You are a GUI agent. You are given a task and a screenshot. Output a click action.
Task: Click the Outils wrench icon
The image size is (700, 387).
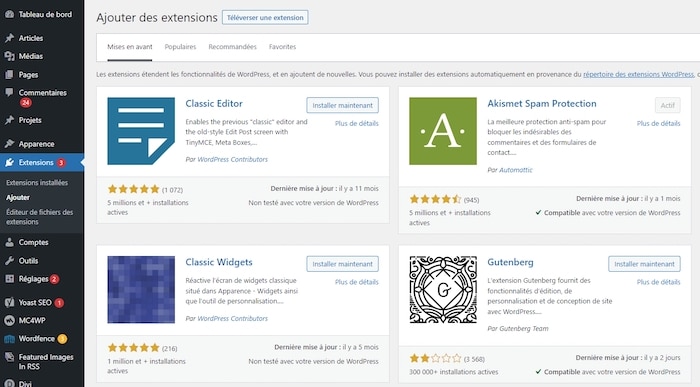[9, 261]
